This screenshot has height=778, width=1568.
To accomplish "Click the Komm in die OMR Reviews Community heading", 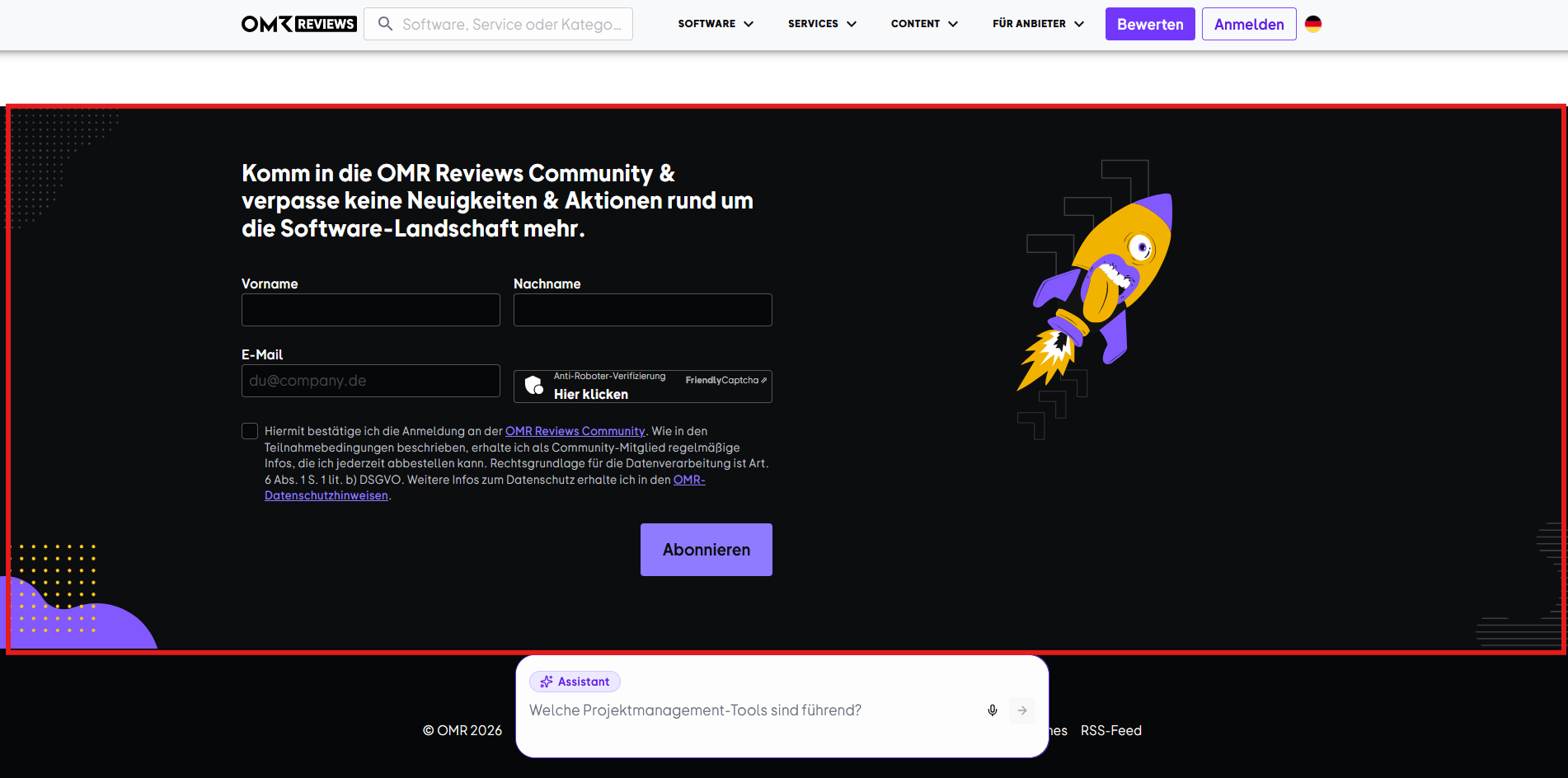I will (x=497, y=200).
